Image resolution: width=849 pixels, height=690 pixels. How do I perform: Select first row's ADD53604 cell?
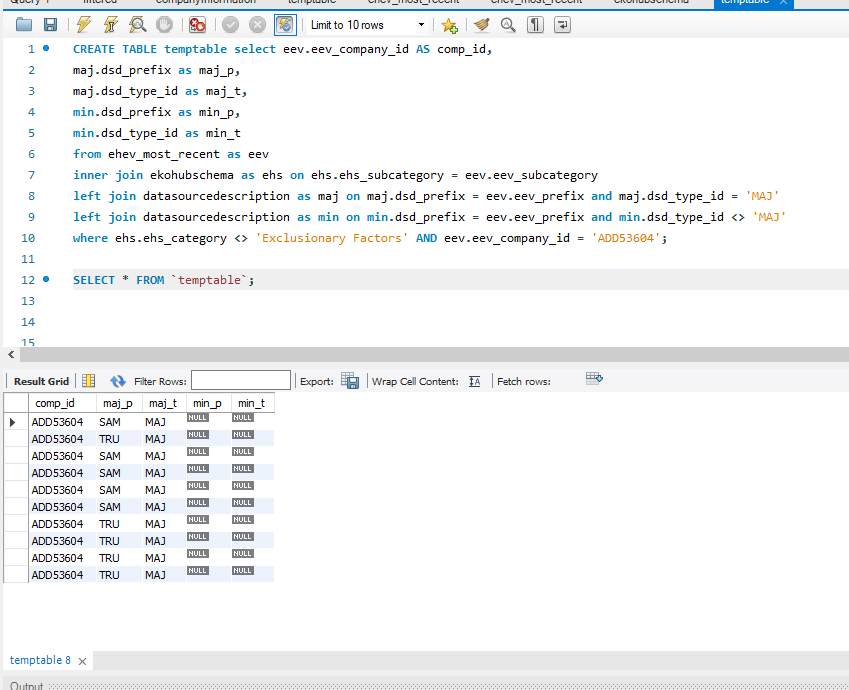(62, 422)
